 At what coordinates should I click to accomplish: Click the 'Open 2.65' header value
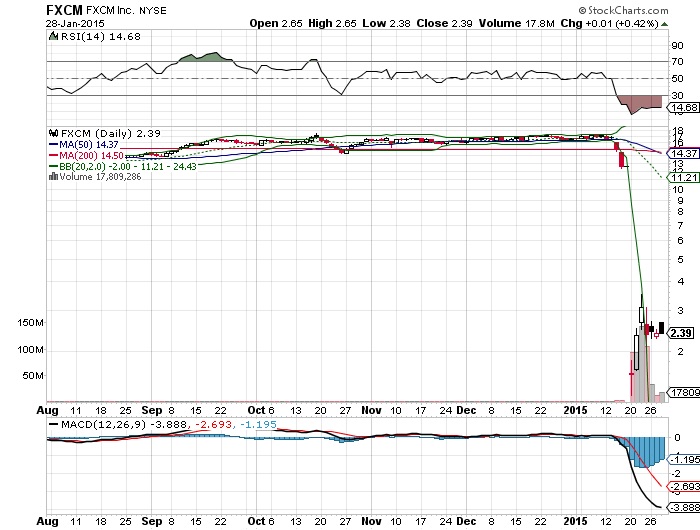276,23
